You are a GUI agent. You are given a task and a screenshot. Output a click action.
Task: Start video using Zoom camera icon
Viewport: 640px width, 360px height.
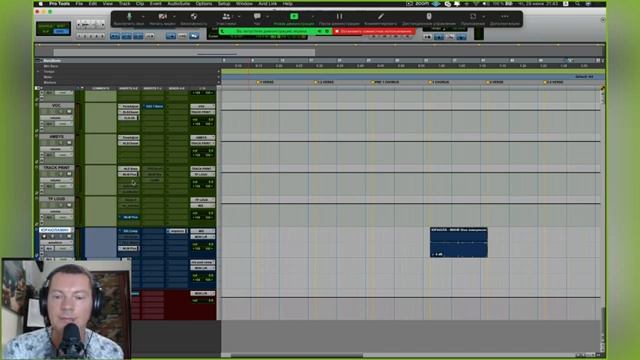pyautogui.click(x=162, y=17)
